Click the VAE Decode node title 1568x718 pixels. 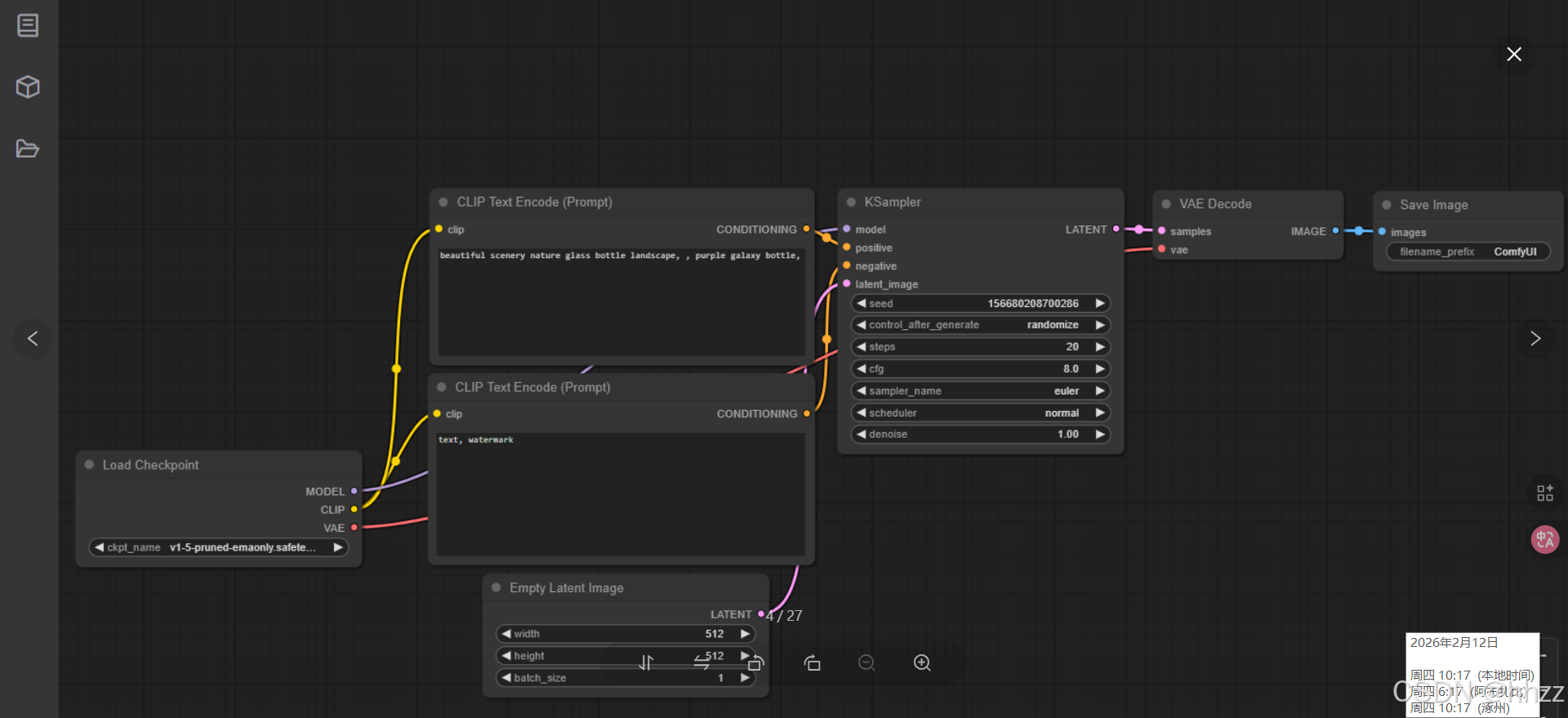1215,203
